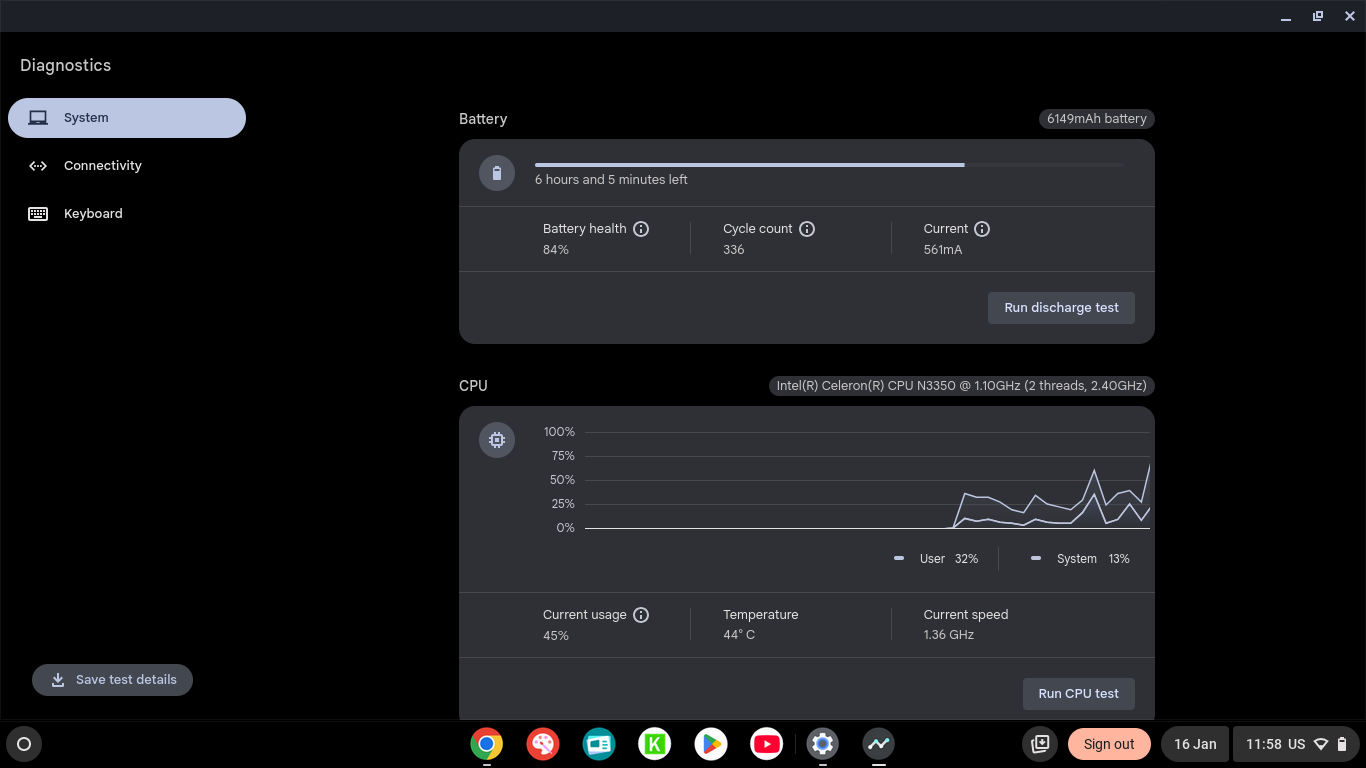Run the battery discharge test
The height and width of the screenshot is (768, 1366).
[x=1061, y=308]
